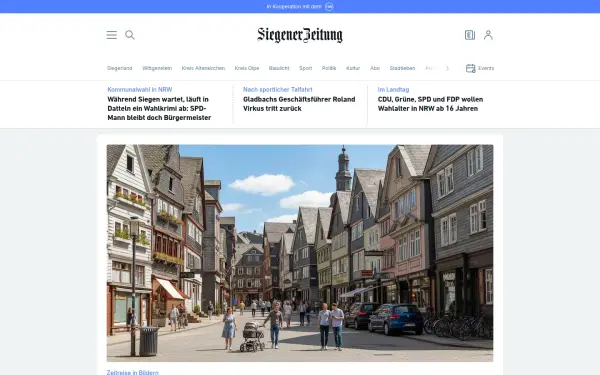Open the 'Im Landtag' topic label
600x375 pixels.
pos(393,90)
